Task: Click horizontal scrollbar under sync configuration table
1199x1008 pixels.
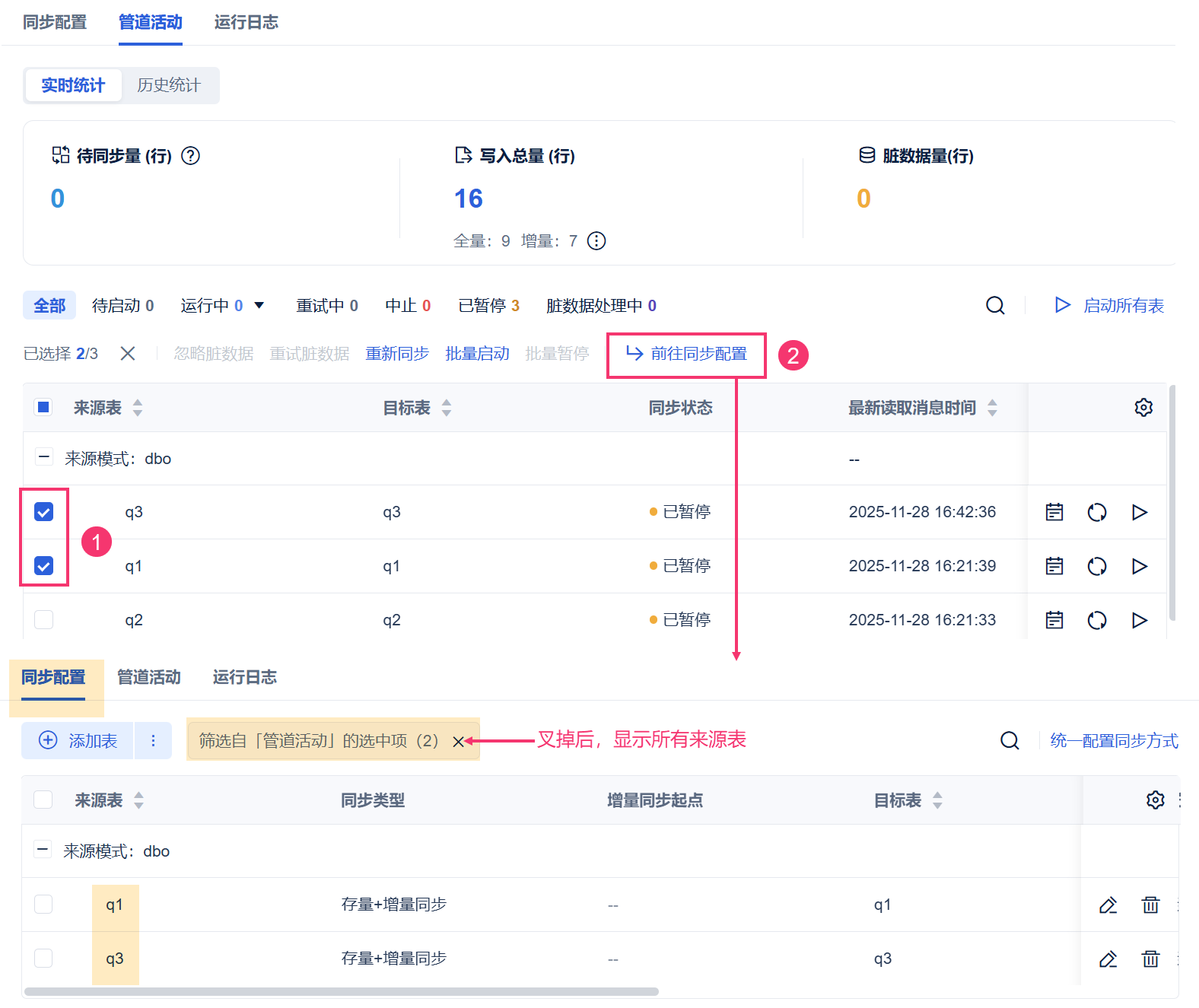Action: (341, 991)
